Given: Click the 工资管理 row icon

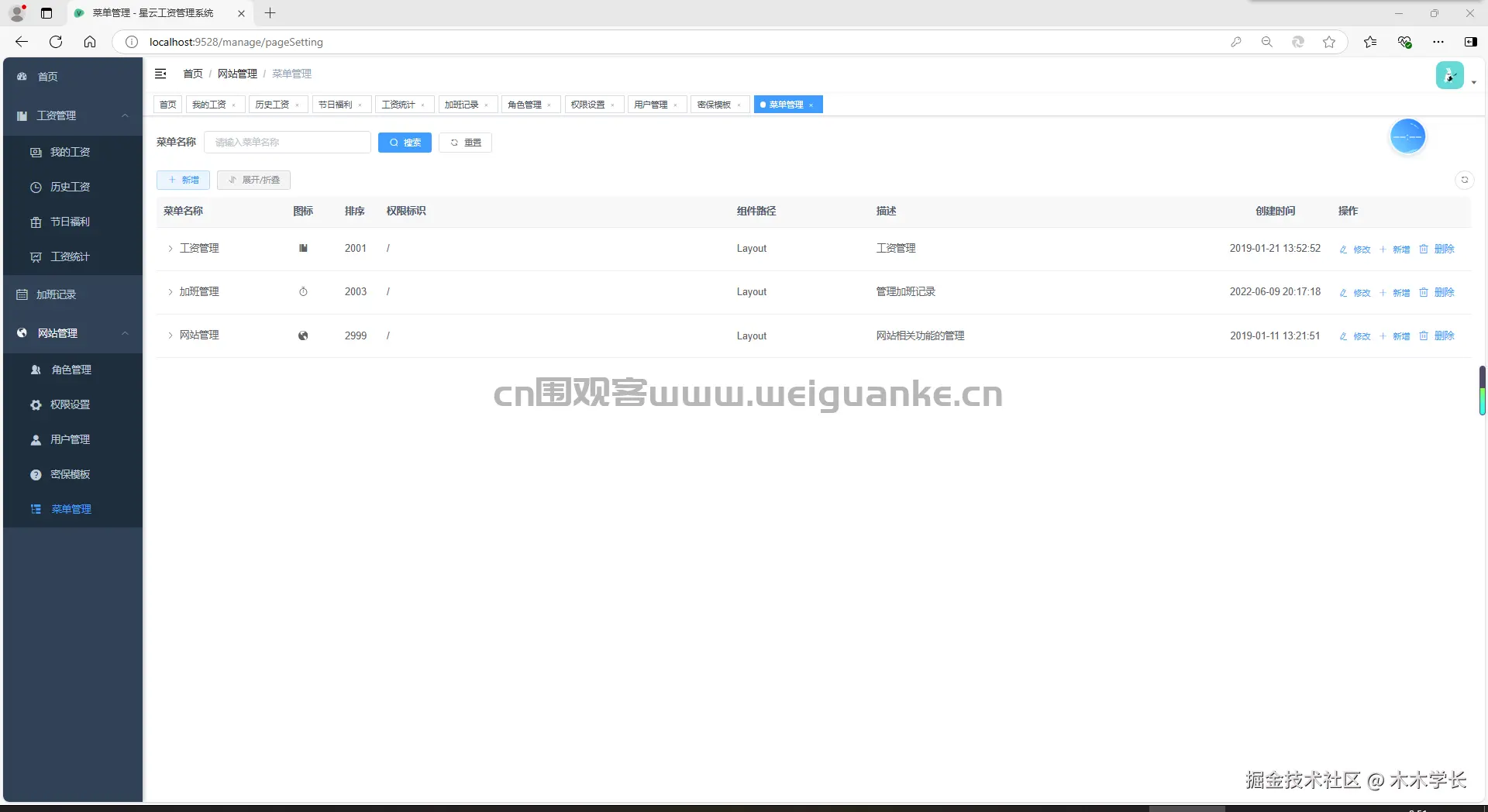Looking at the screenshot, I should tap(303, 248).
